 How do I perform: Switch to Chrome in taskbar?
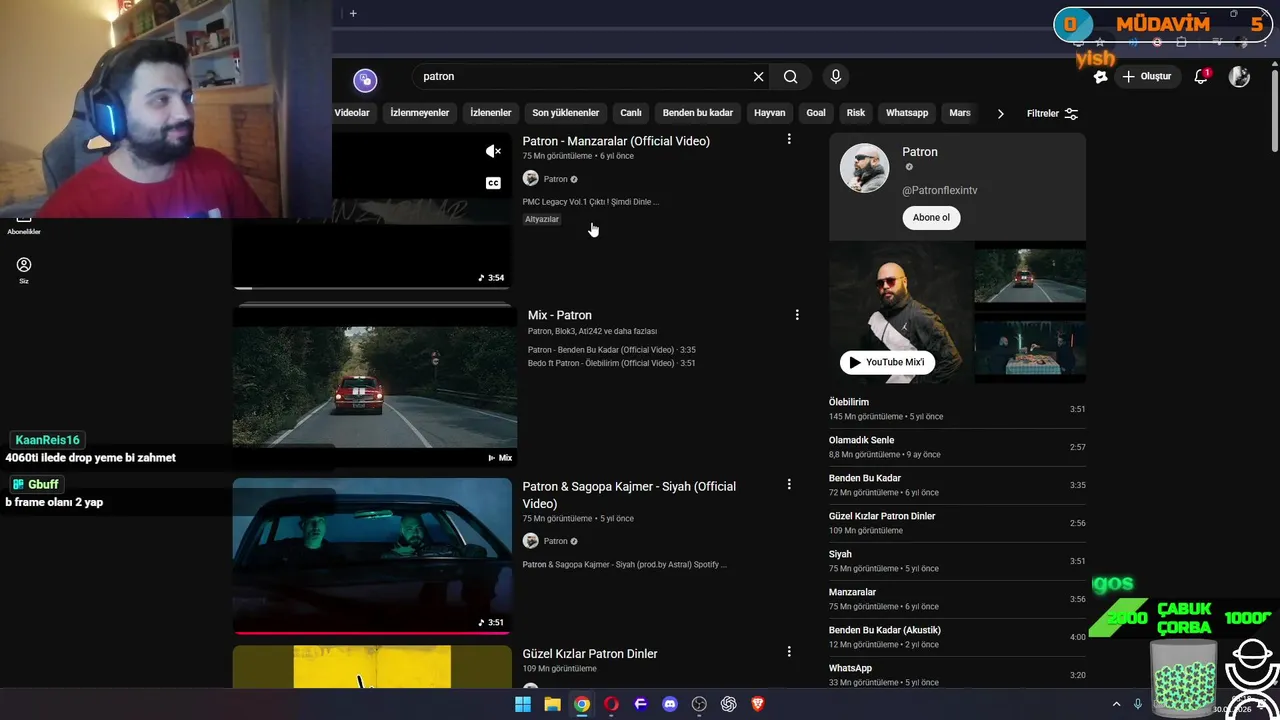(582, 704)
